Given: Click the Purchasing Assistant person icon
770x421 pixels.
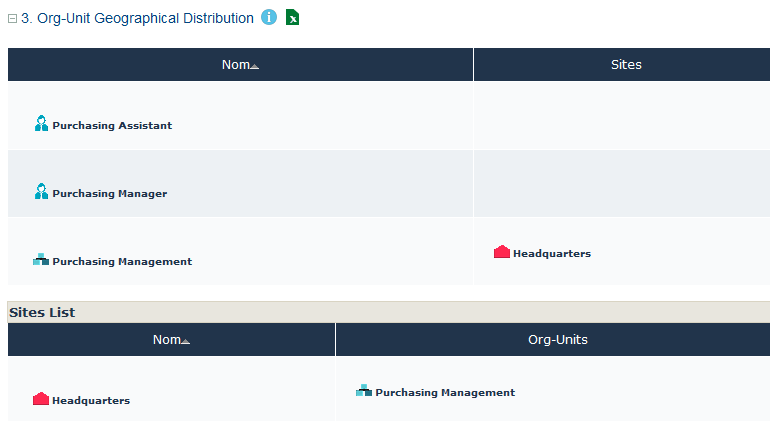Looking at the screenshot, I should click(41, 124).
